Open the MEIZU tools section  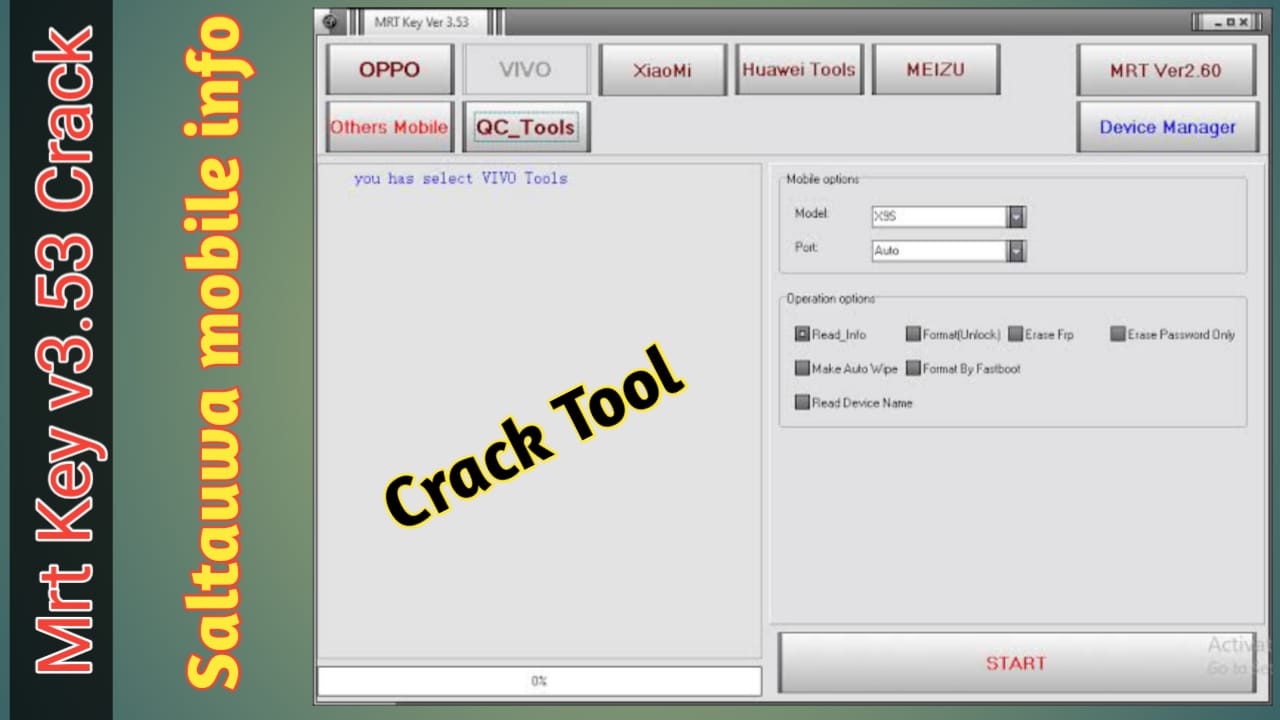tap(936, 70)
